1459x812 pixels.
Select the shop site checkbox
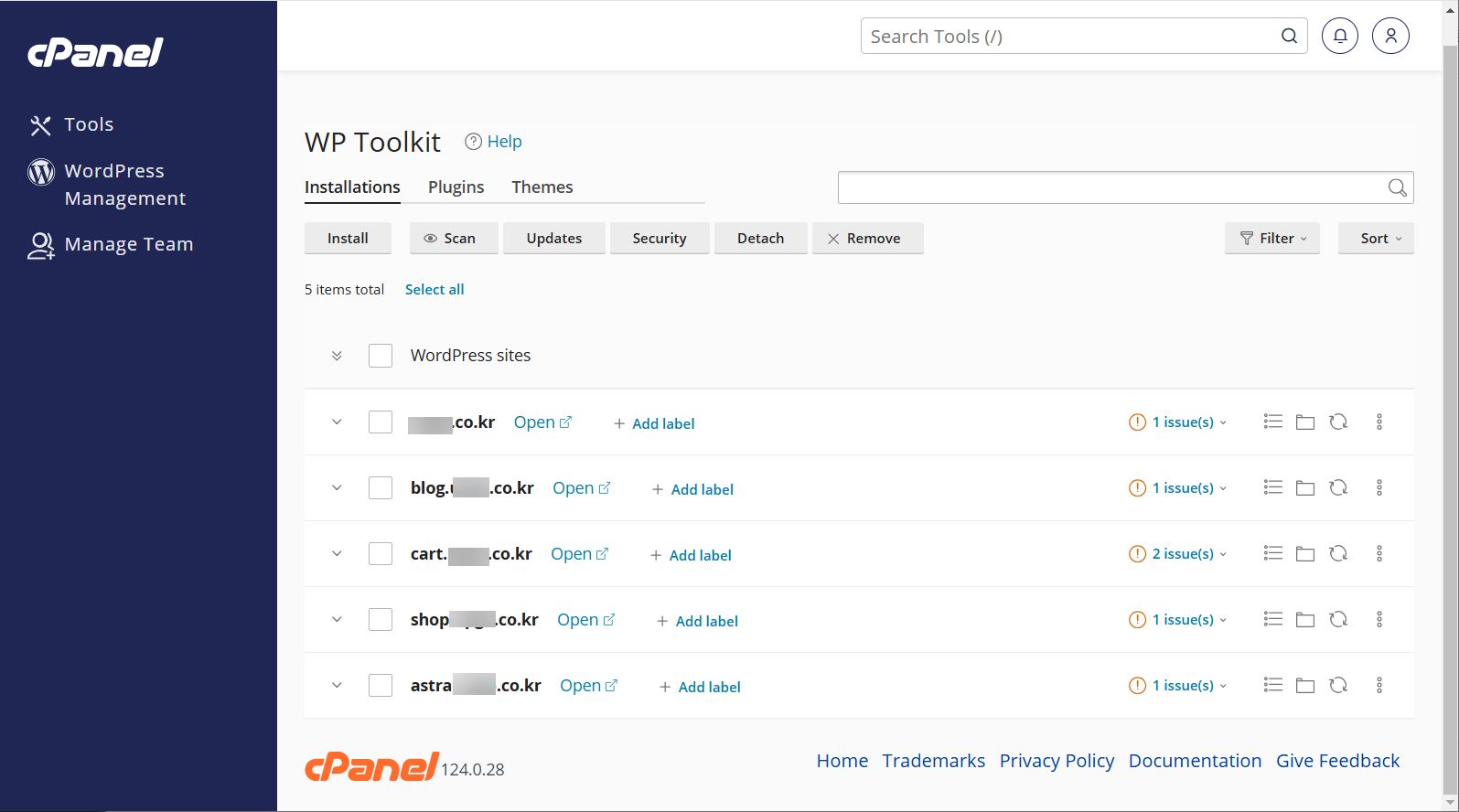pyautogui.click(x=381, y=619)
